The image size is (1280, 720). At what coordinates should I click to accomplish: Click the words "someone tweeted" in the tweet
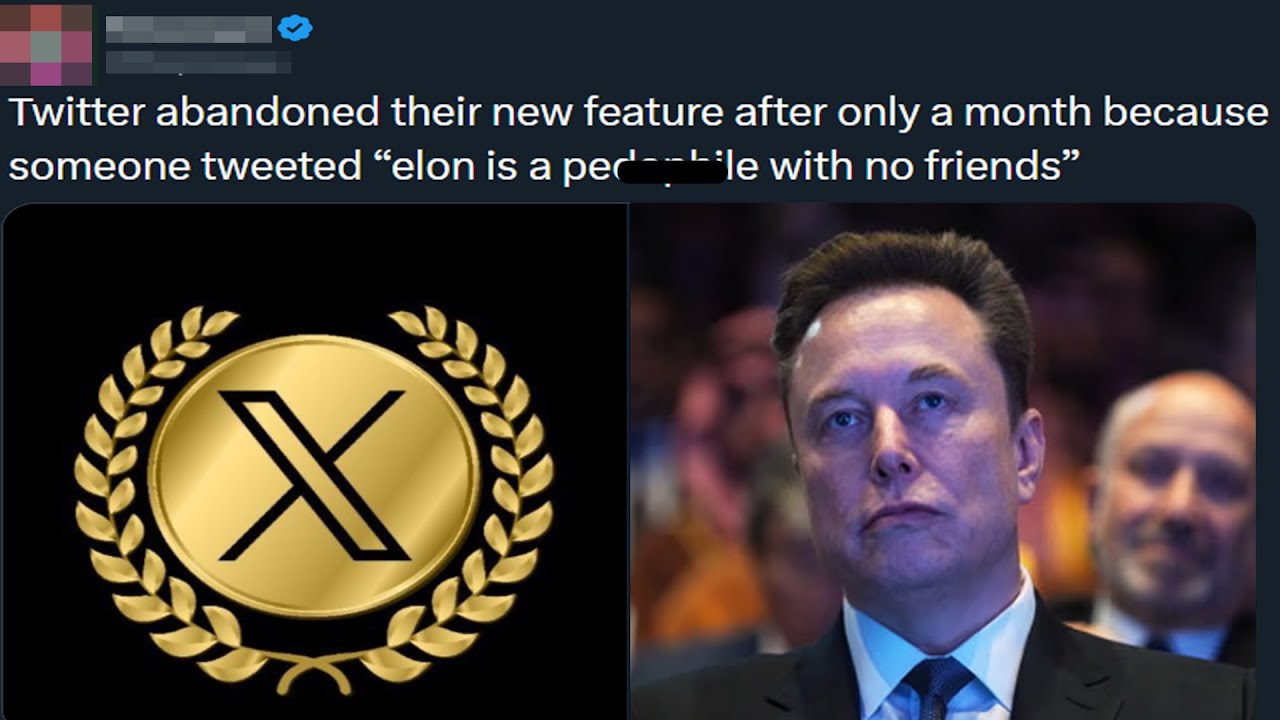point(186,165)
